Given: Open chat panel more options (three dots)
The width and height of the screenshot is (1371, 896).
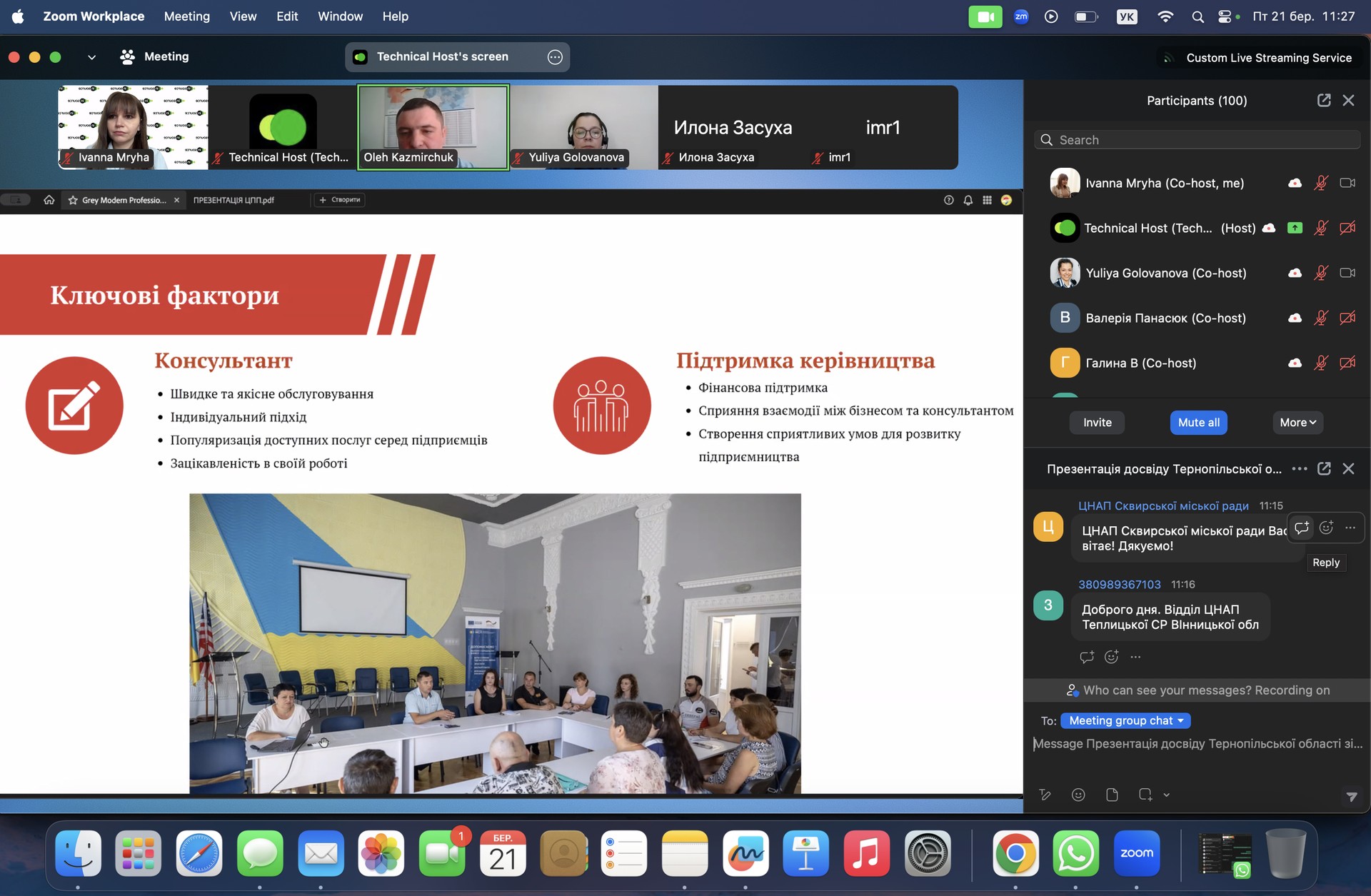Looking at the screenshot, I should [x=1300, y=469].
